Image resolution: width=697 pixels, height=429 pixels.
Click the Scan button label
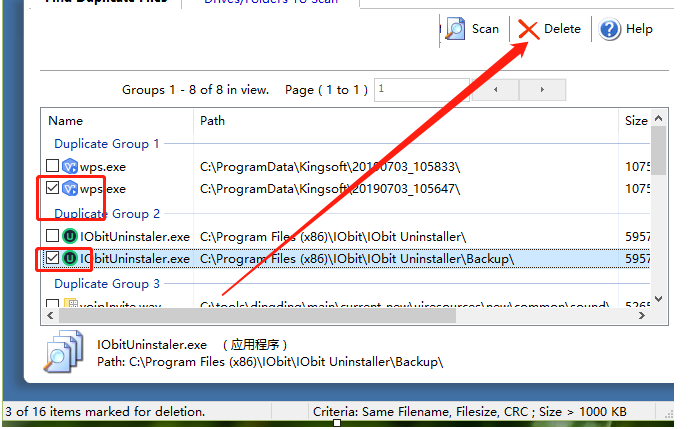[485, 29]
